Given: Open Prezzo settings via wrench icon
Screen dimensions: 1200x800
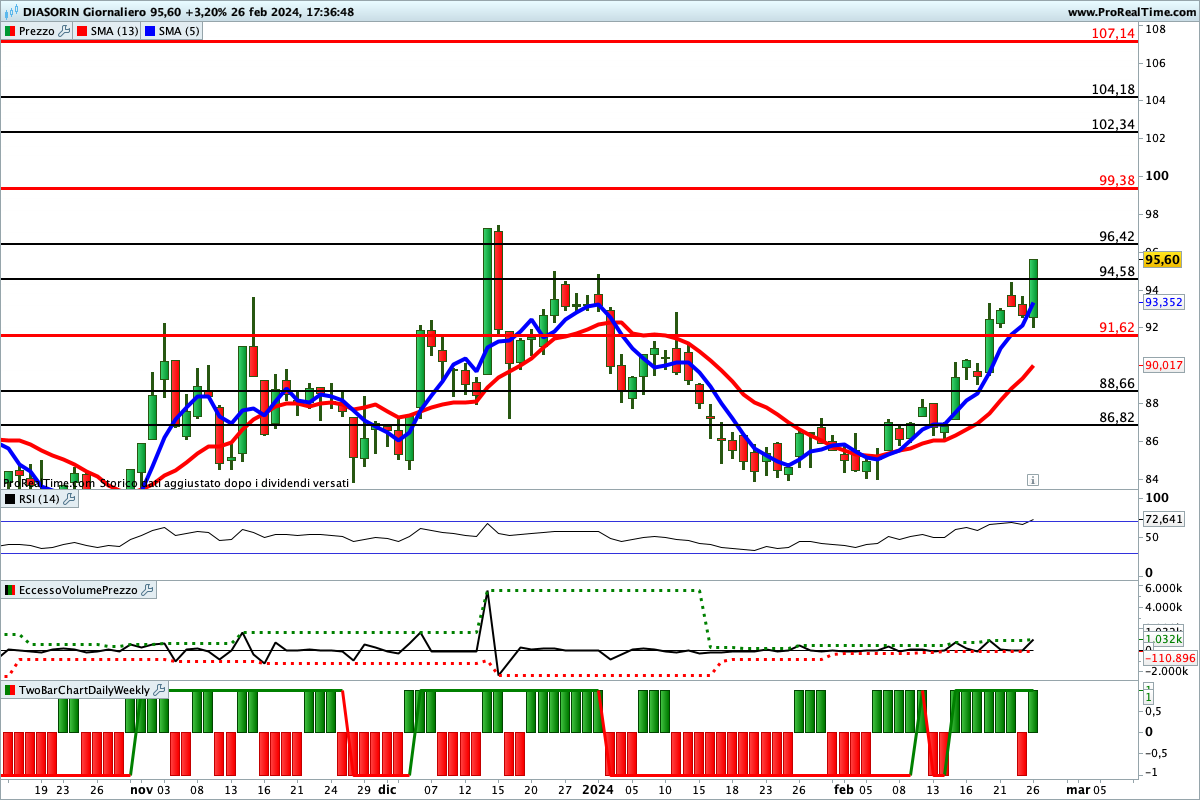Looking at the screenshot, I should (x=65, y=31).
